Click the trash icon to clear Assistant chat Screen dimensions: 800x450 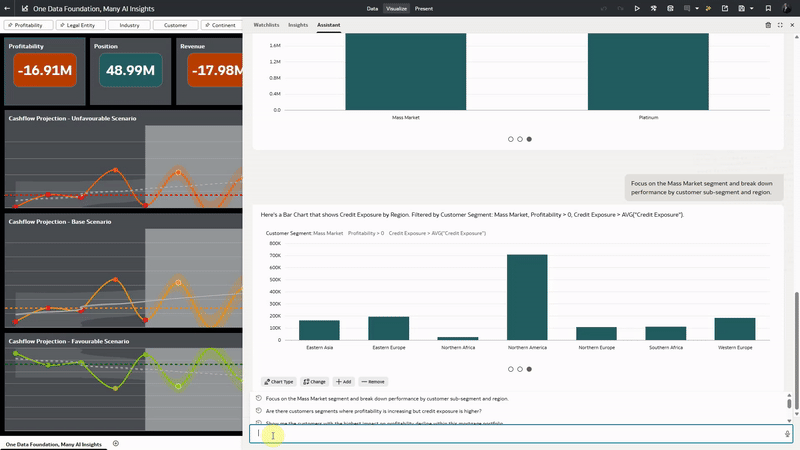click(768, 25)
